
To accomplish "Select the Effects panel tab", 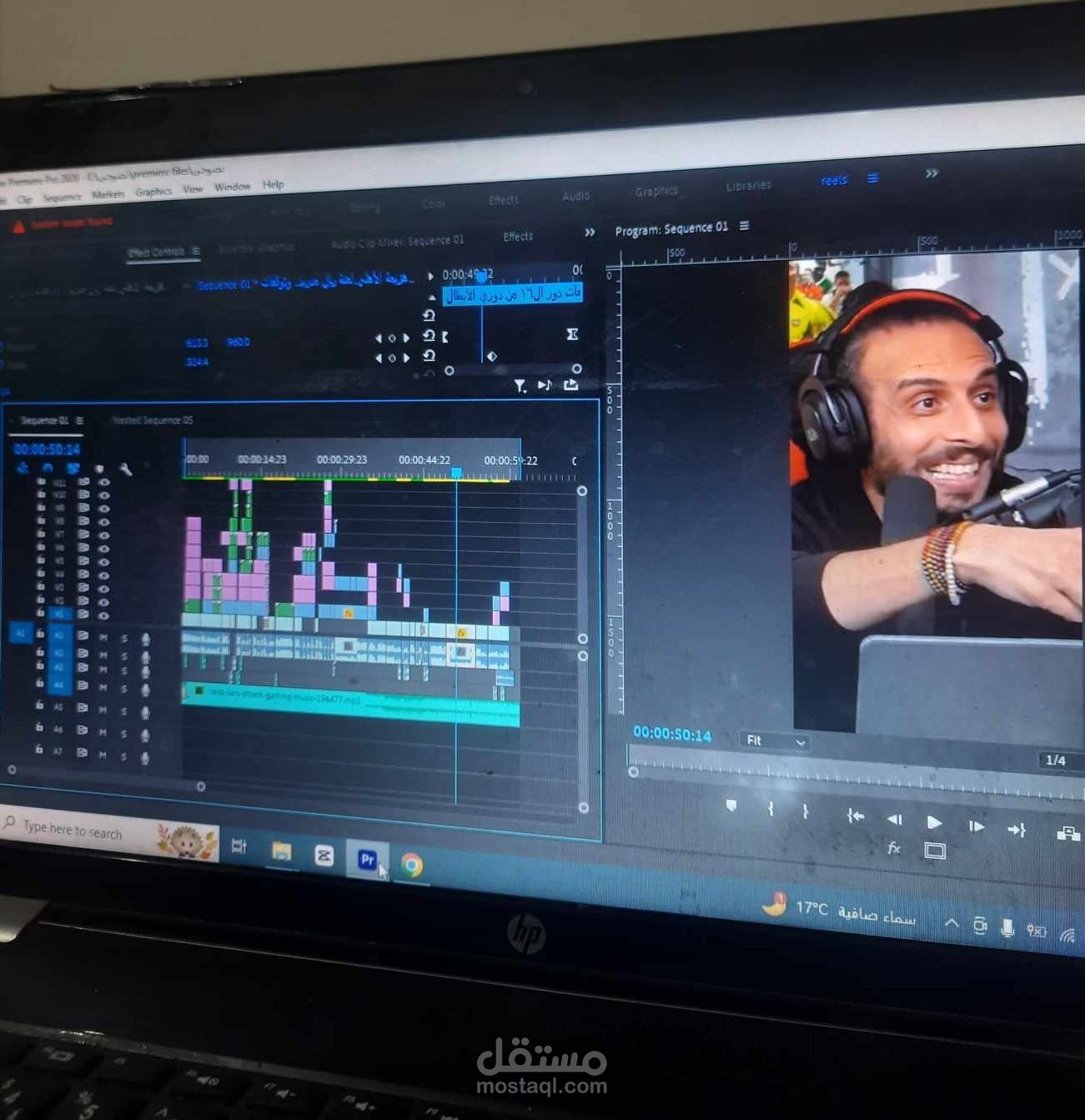I will [518, 237].
